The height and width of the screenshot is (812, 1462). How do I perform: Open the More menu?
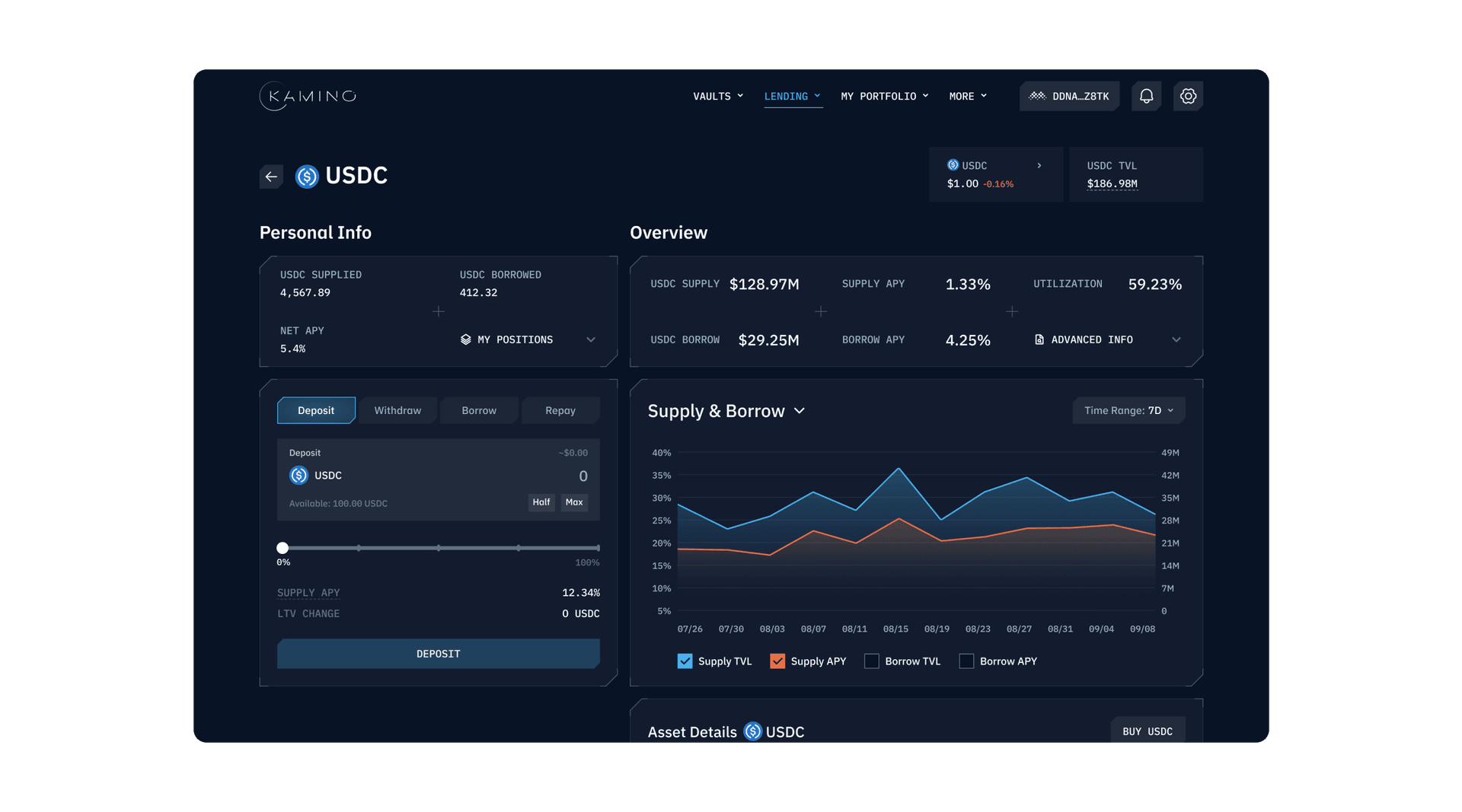point(968,97)
